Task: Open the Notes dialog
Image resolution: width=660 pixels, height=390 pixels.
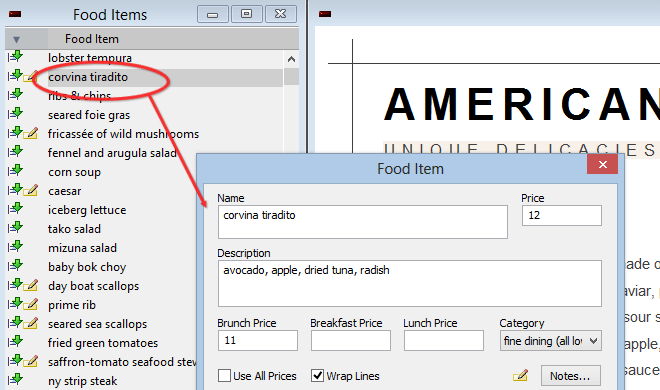Action: pyautogui.click(x=570, y=376)
